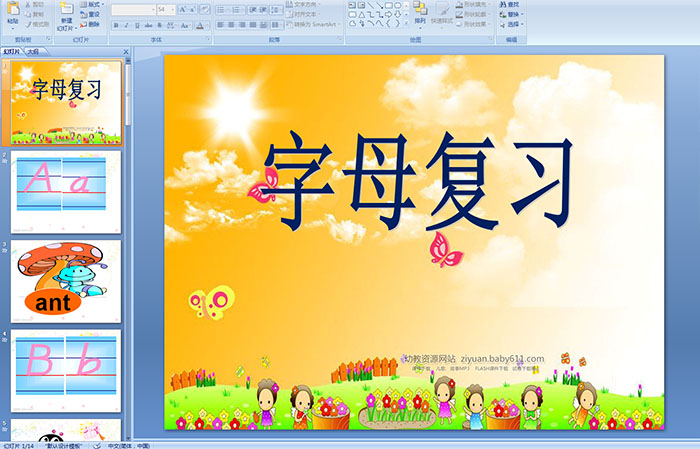Toggle Underline formatting
This screenshot has width=700, height=449.
pos(137,25)
